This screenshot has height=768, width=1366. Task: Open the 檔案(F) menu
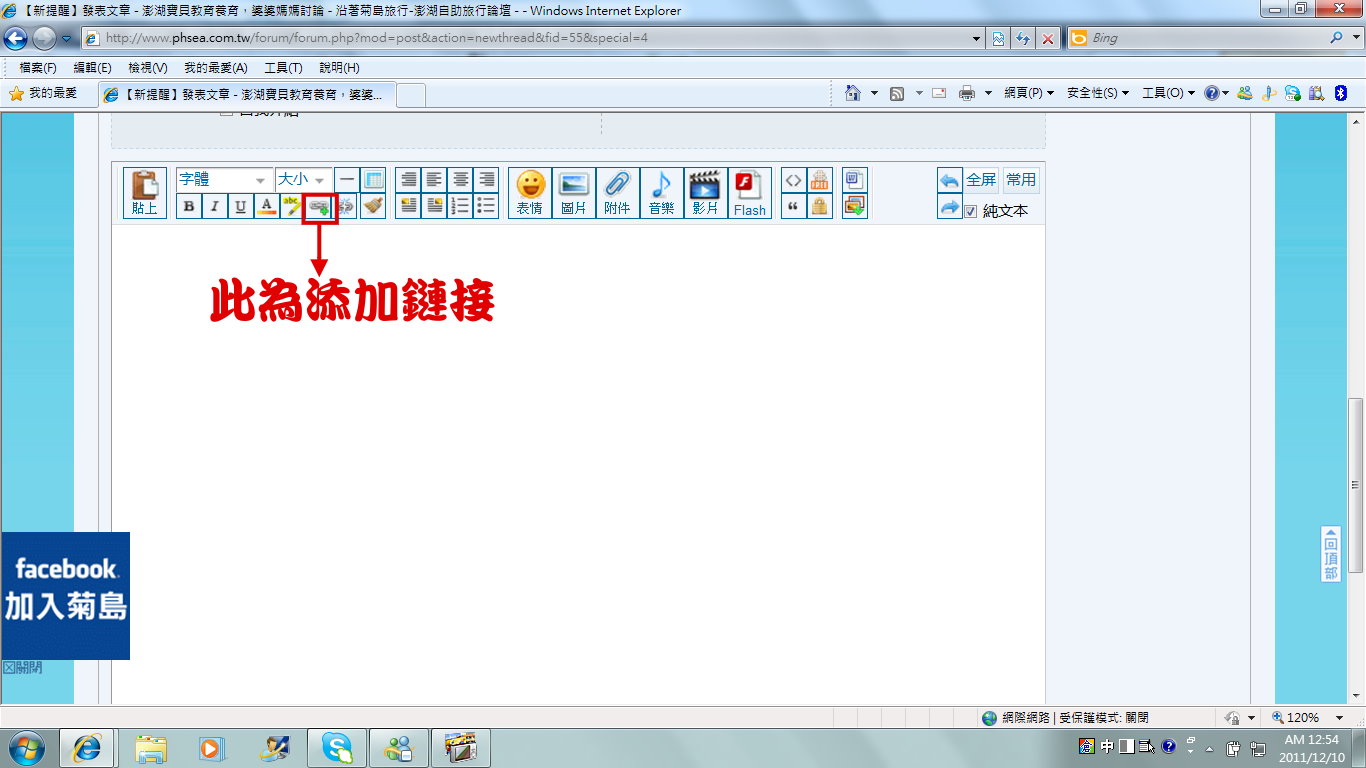[x=38, y=68]
